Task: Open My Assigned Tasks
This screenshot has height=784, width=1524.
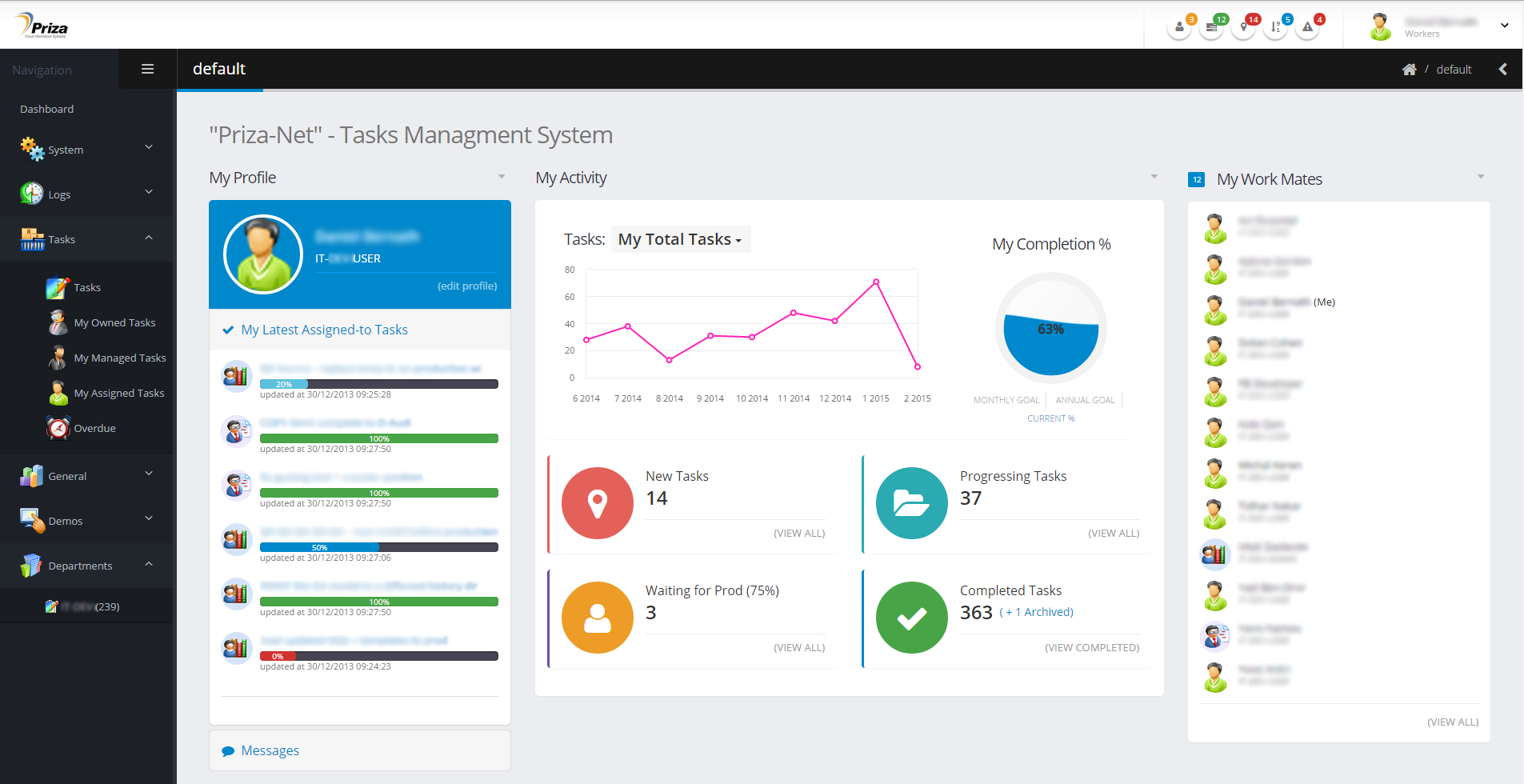Action: point(119,393)
